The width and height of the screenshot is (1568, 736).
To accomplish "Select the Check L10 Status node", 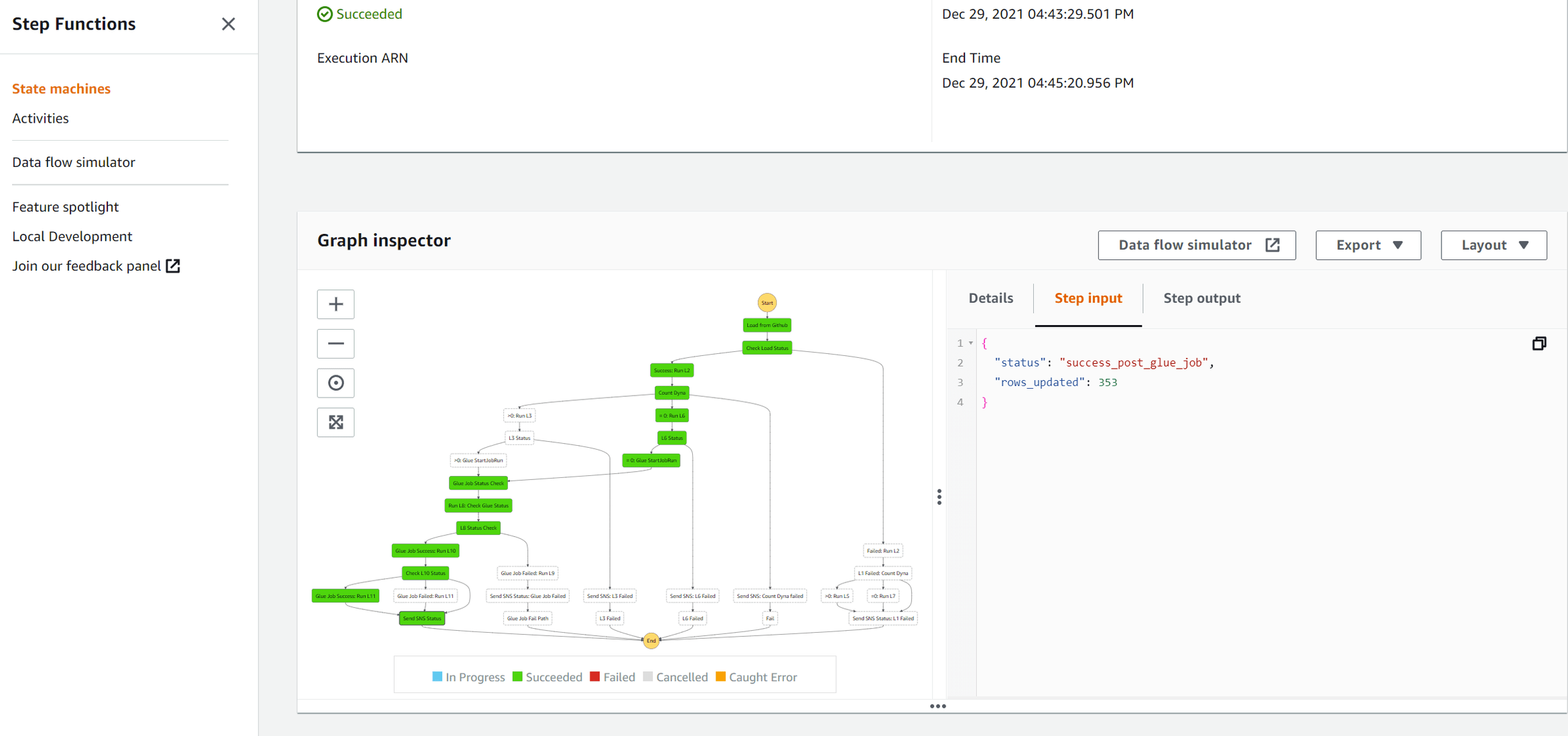I will (x=425, y=573).
